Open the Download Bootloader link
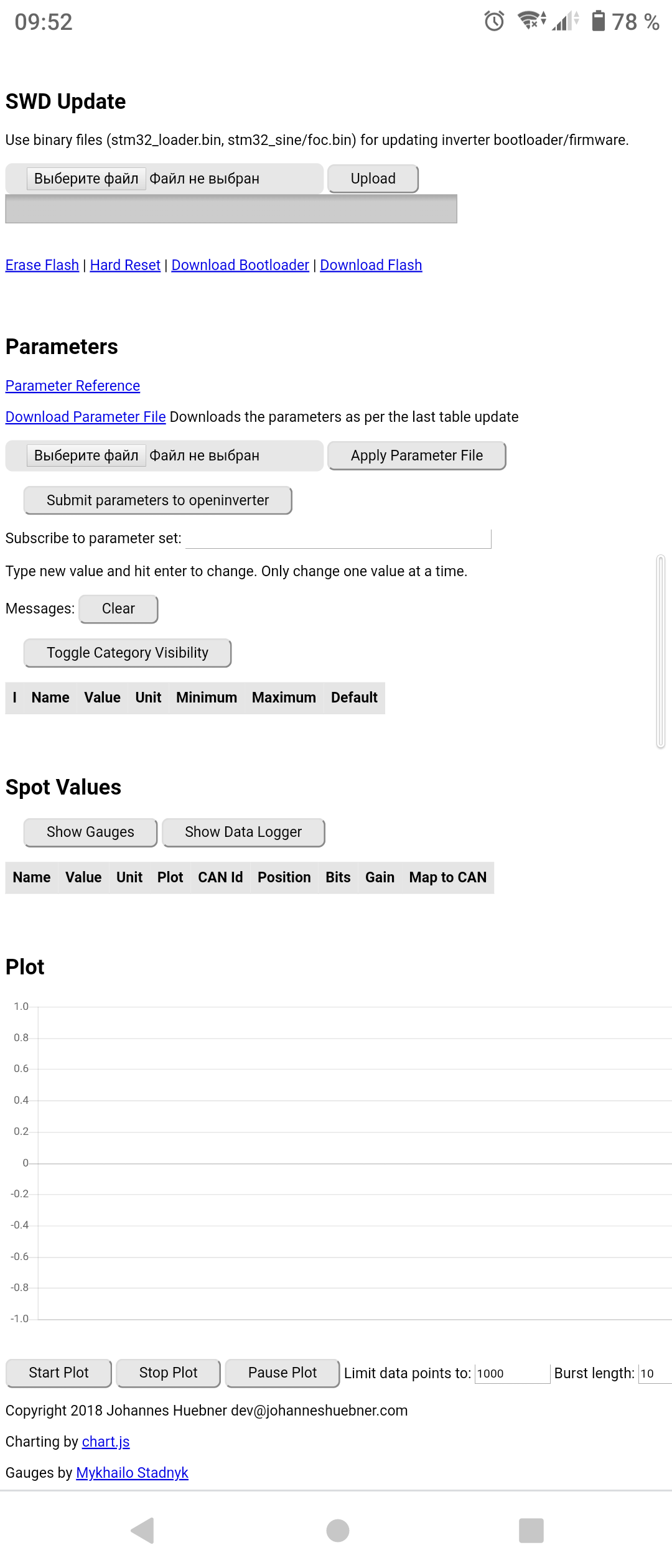Screen dimensions: 672x1568 (x=240, y=265)
